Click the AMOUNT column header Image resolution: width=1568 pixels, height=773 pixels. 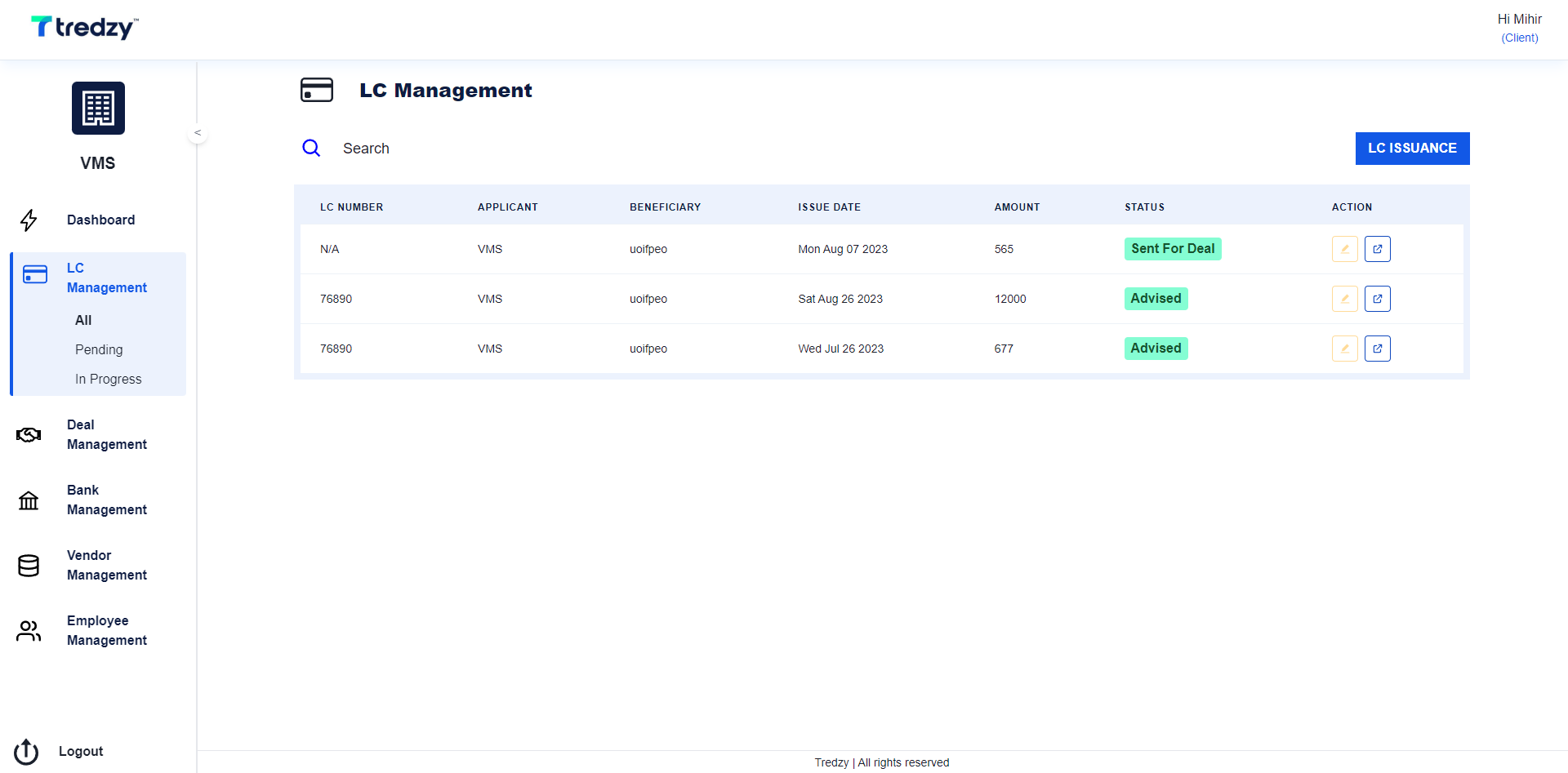click(x=1018, y=207)
